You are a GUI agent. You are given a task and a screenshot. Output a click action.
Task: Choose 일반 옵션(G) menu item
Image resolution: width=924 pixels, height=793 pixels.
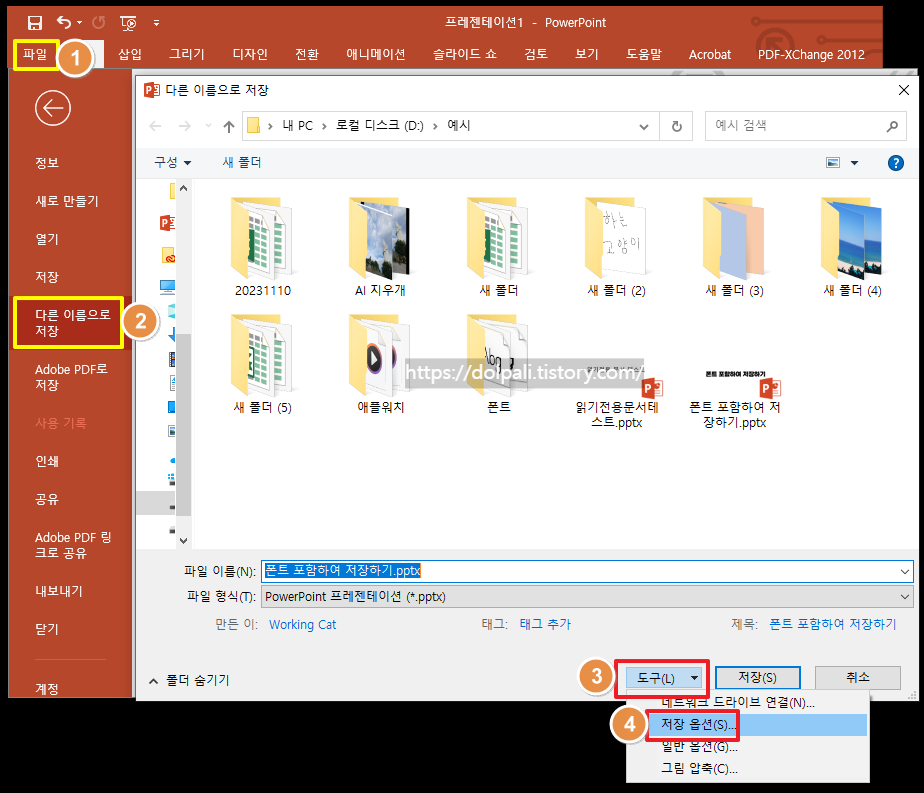(x=747, y=747)
